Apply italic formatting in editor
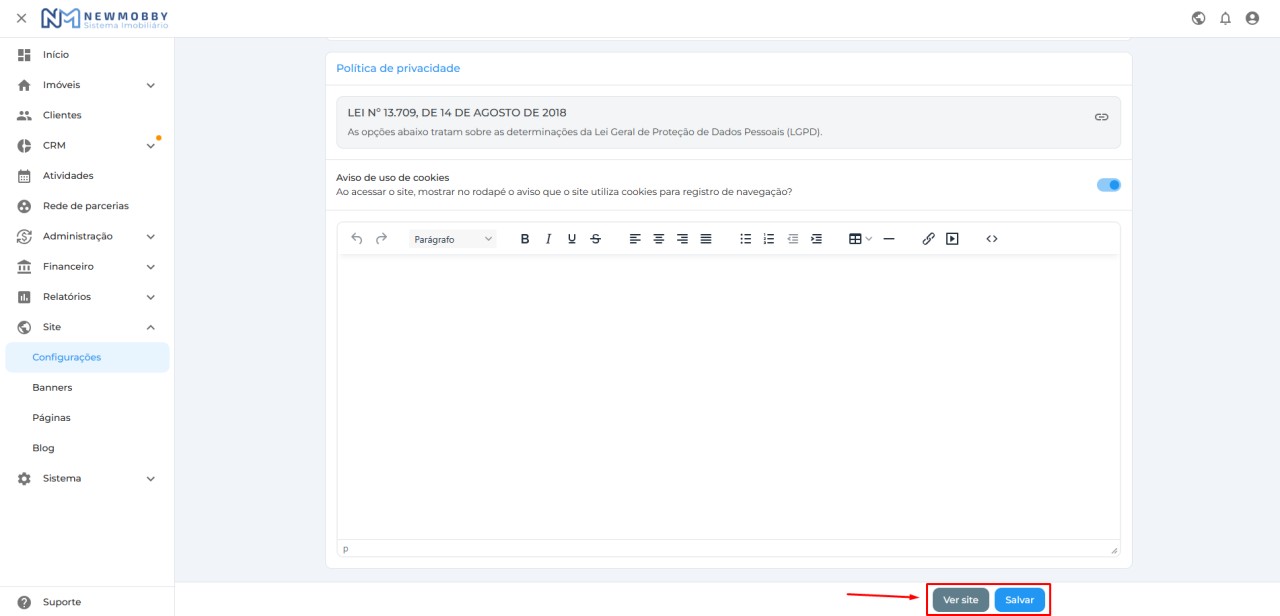Image resolution: width=1280 pixels, height=616 pixels. coord(548,239)
